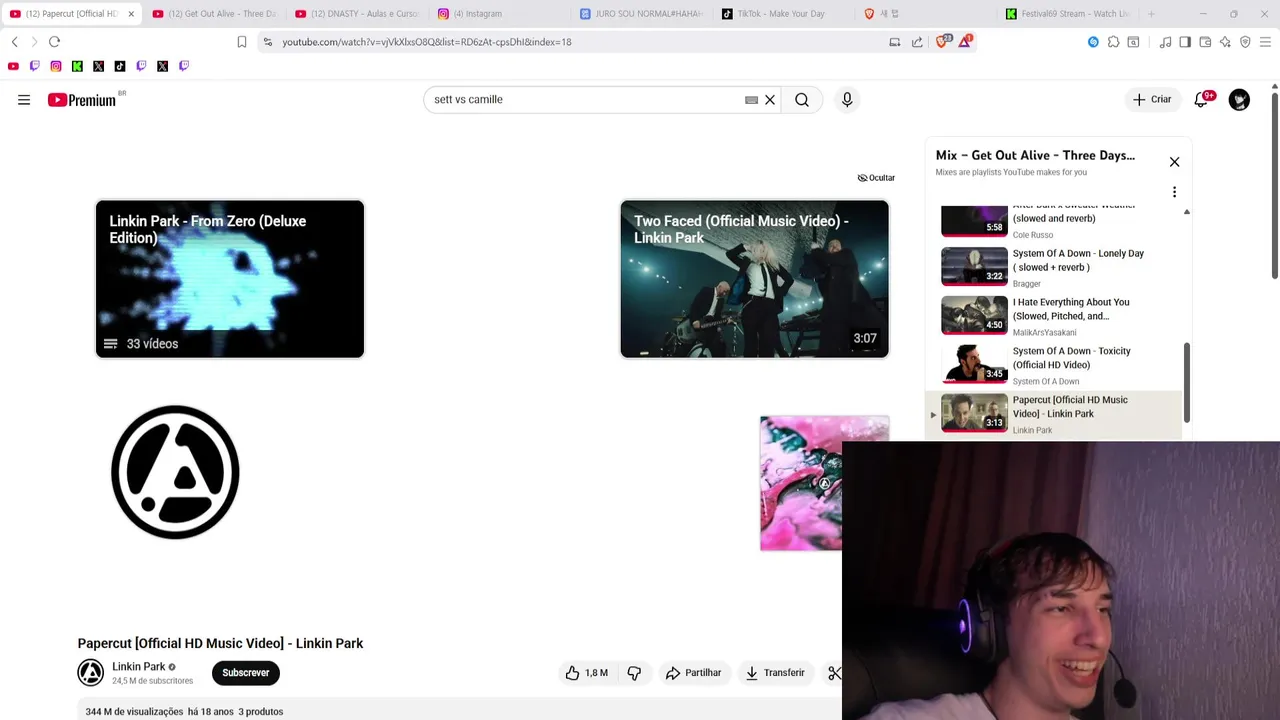Click the Mix playlist scrollbar thumb

pyautogui.click(x=1187, y=382)
